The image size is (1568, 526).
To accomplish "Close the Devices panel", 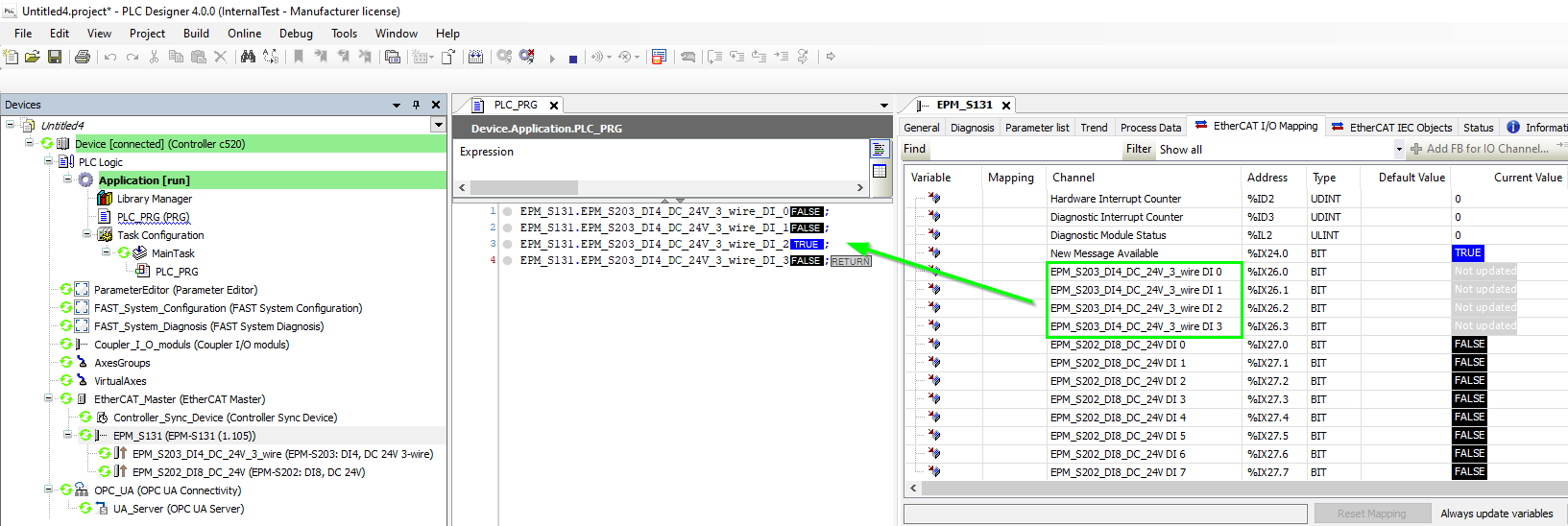I will click(436, 105).
